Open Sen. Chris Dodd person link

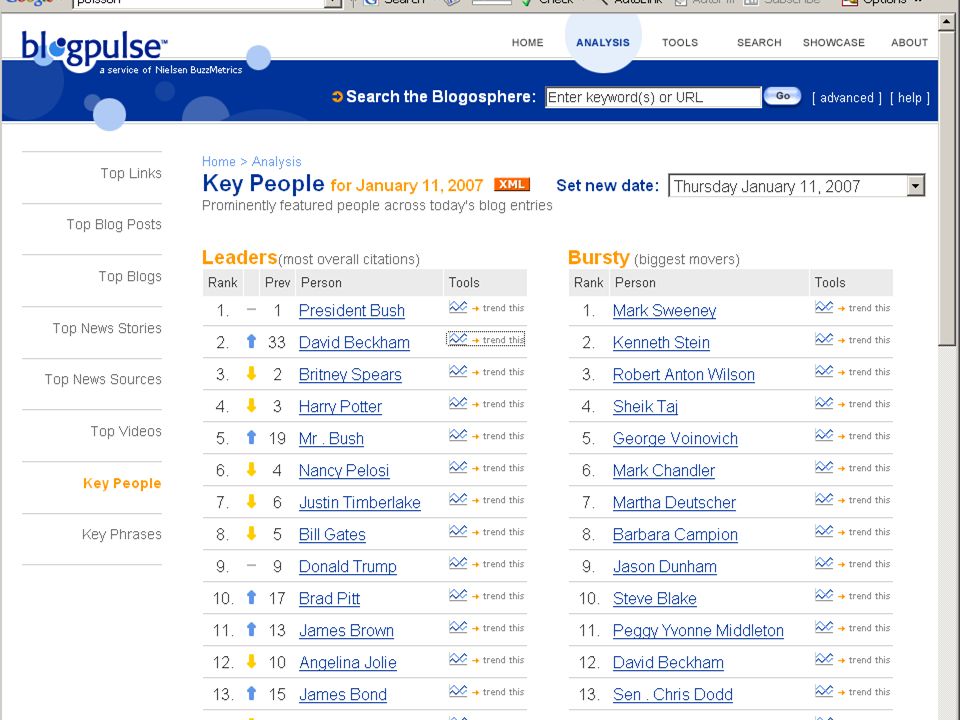coord(673,694)
